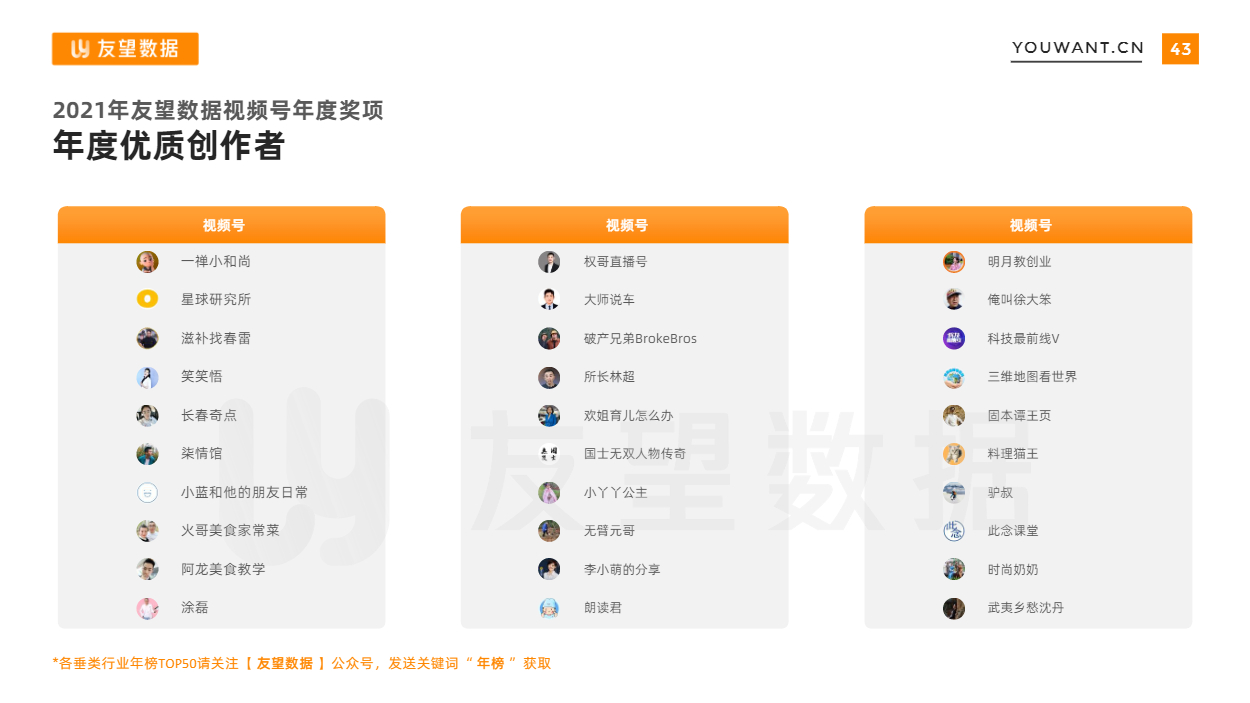
Task: Open the avatar beside 驴叔
Action: coord(954,492)
